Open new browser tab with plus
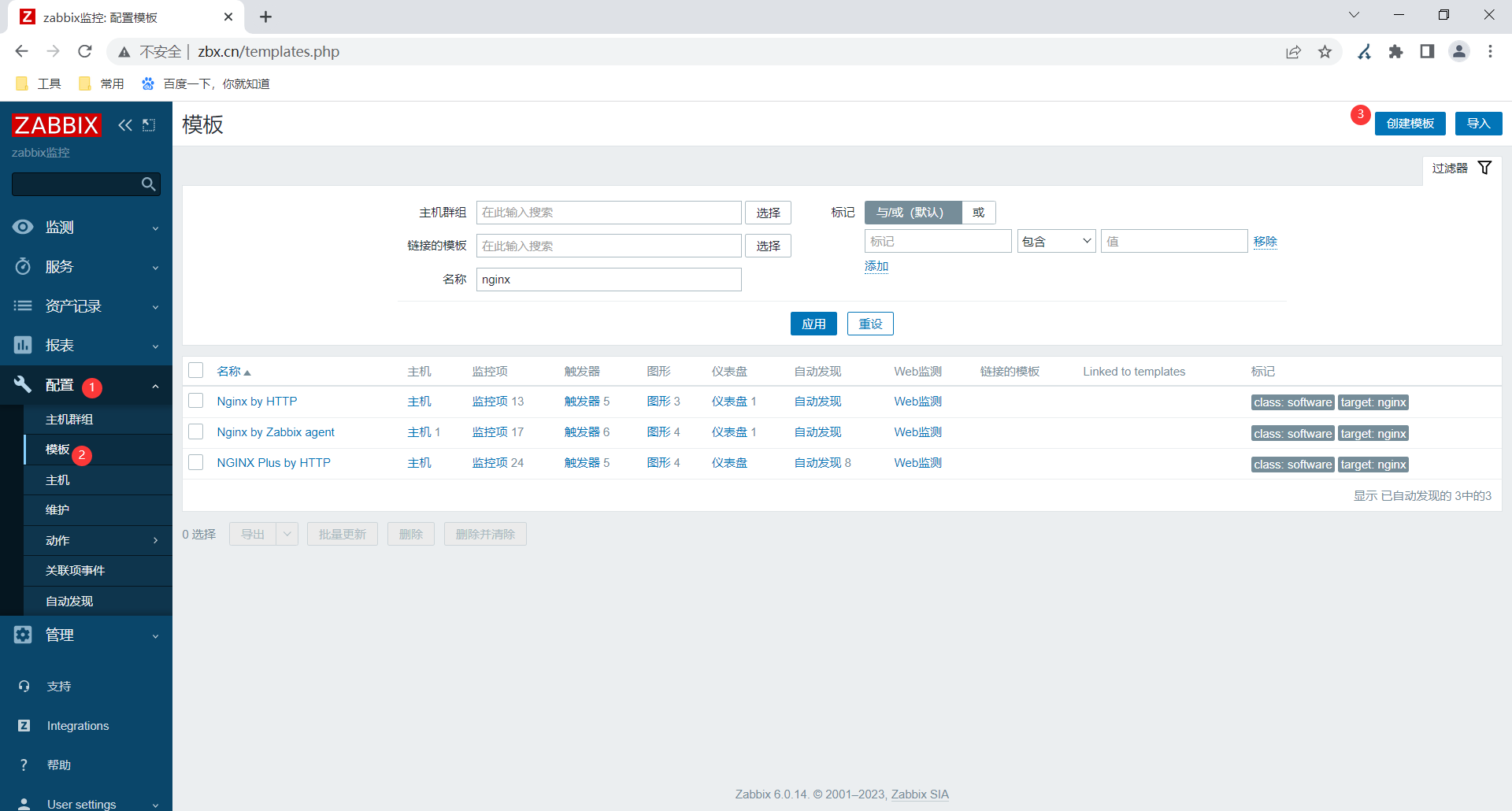The height and width of the screenshot is (811, 1512). [266, 17]
